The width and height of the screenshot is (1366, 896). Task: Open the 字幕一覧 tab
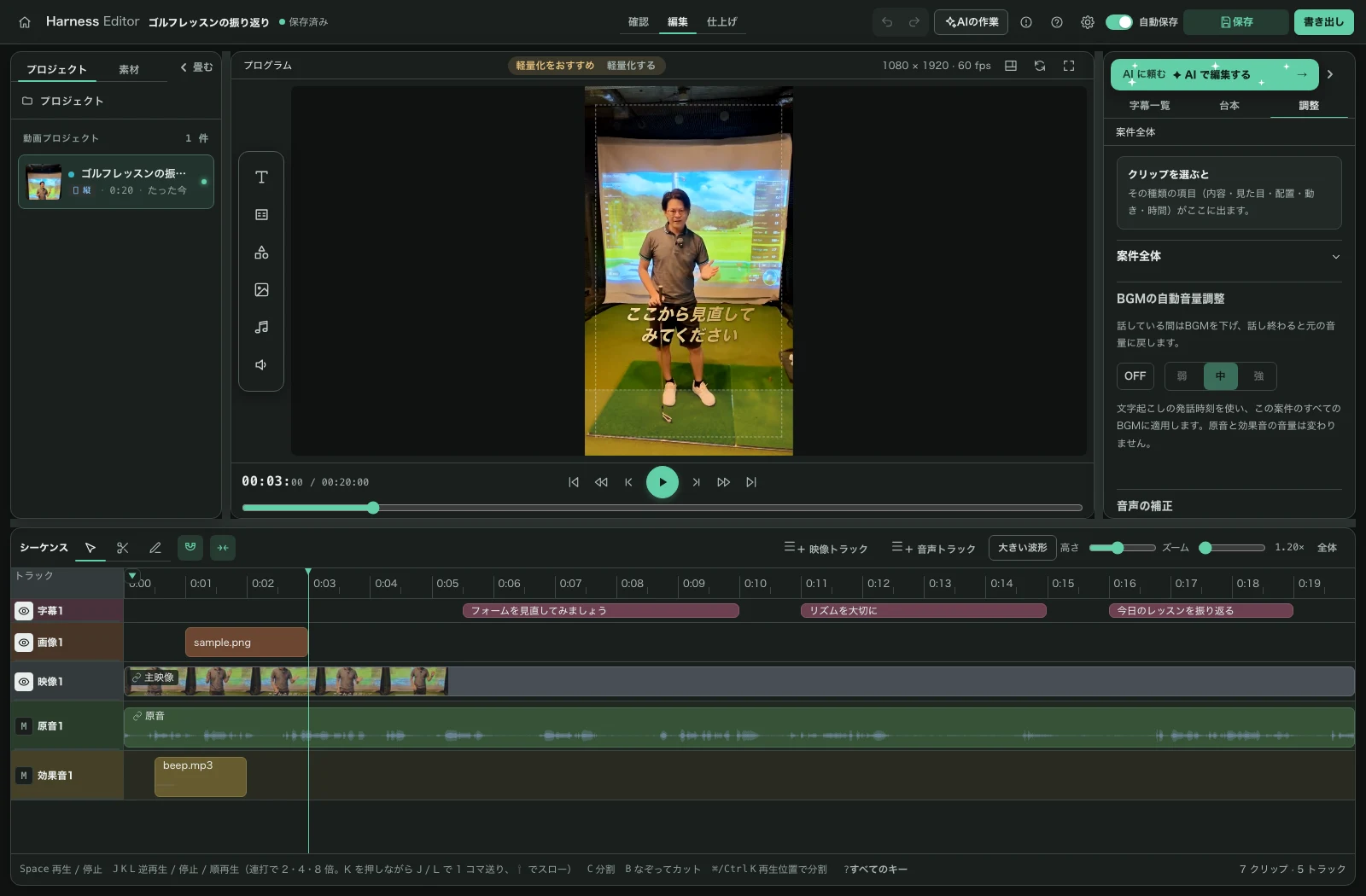[x=1149, y=106]
